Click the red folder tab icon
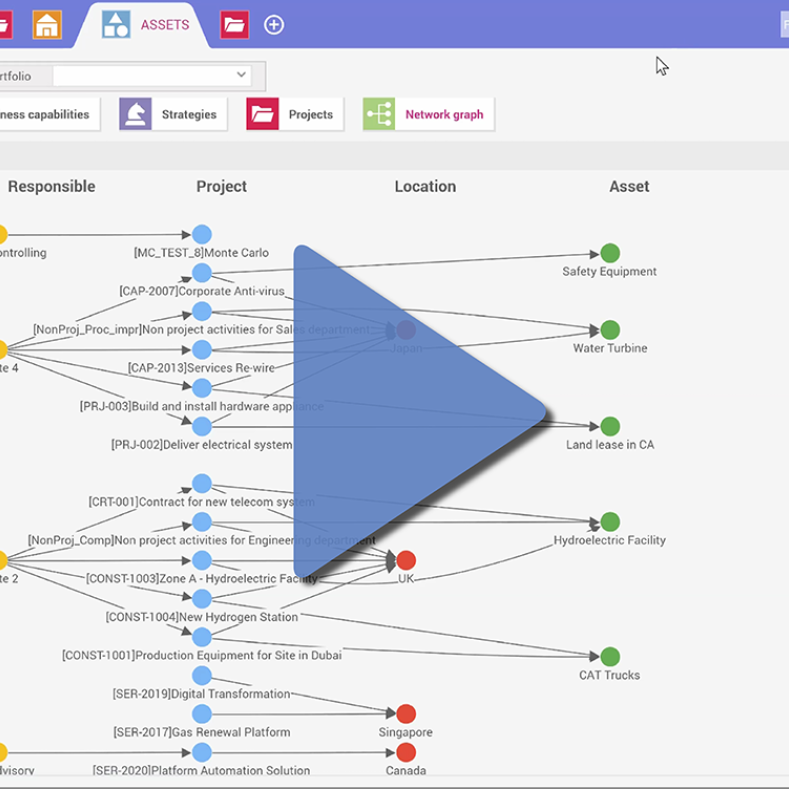This screenshot has width=789, height=789. [234, 24]
